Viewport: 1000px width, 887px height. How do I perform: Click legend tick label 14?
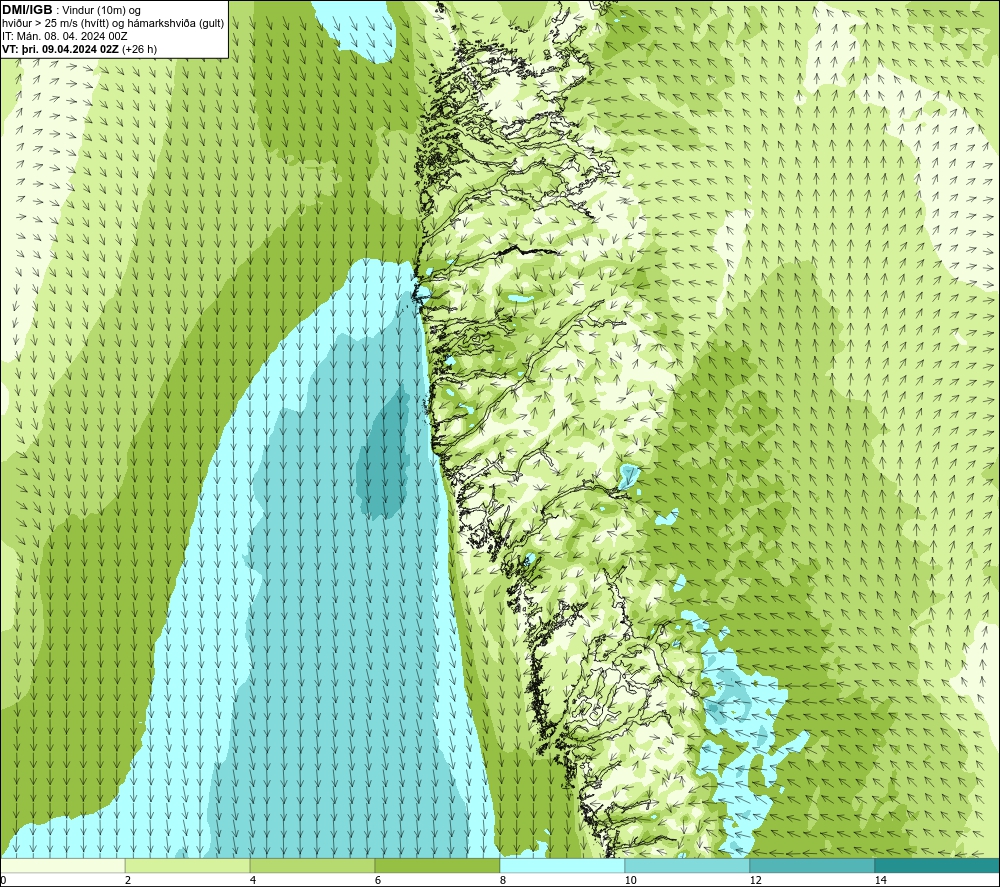880,880
